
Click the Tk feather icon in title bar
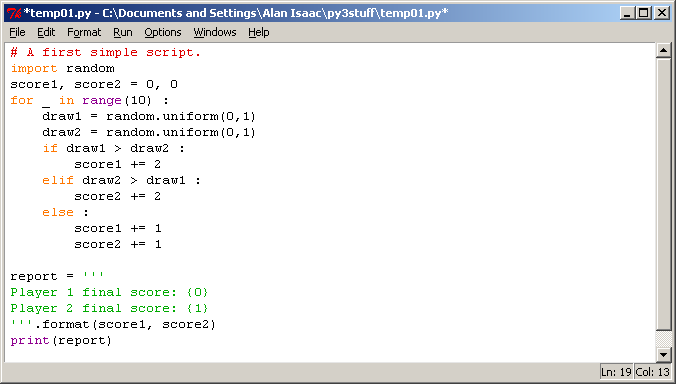[x=14, y=13]
